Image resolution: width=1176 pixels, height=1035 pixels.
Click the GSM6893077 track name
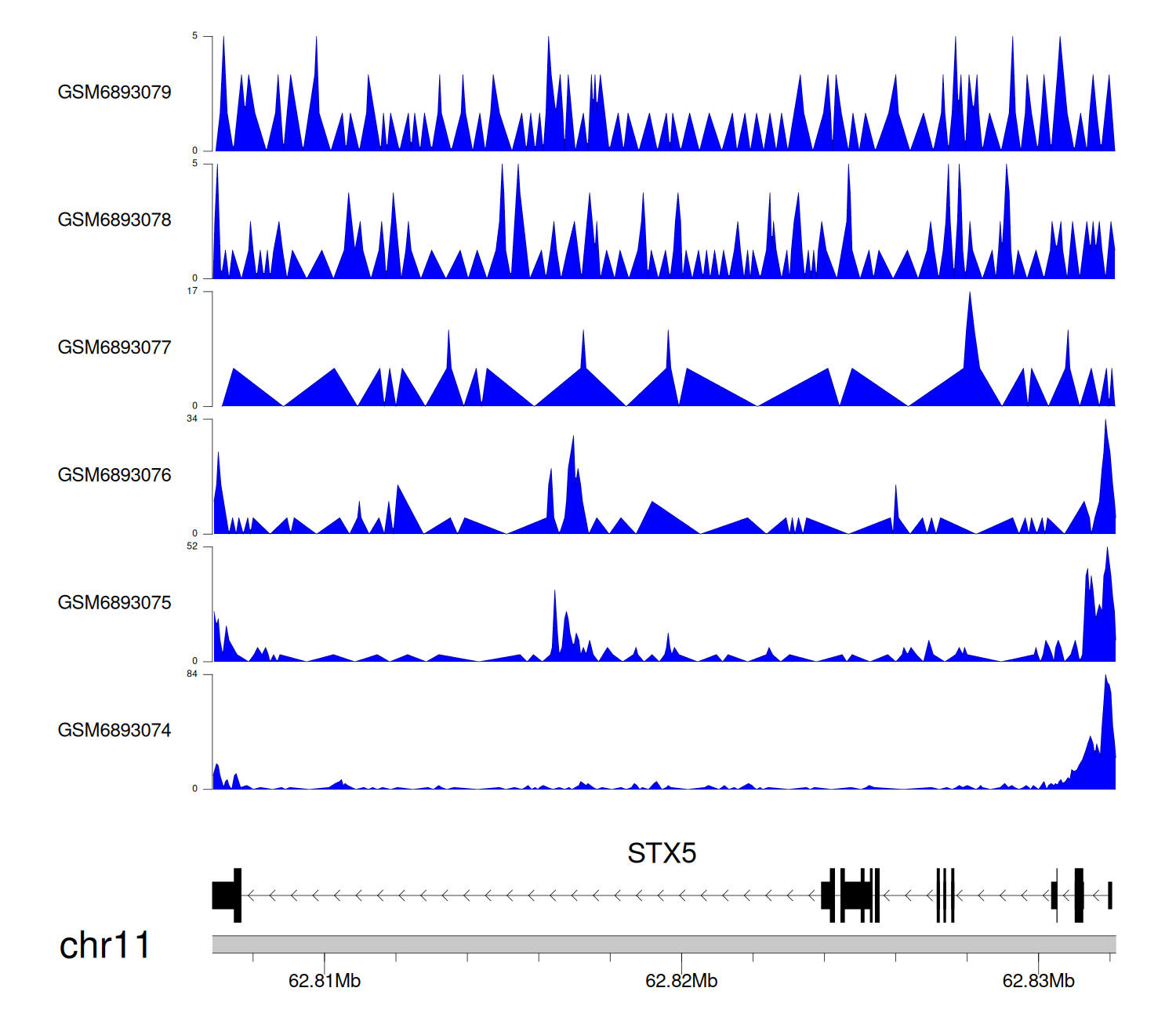[x=114, y=348]
